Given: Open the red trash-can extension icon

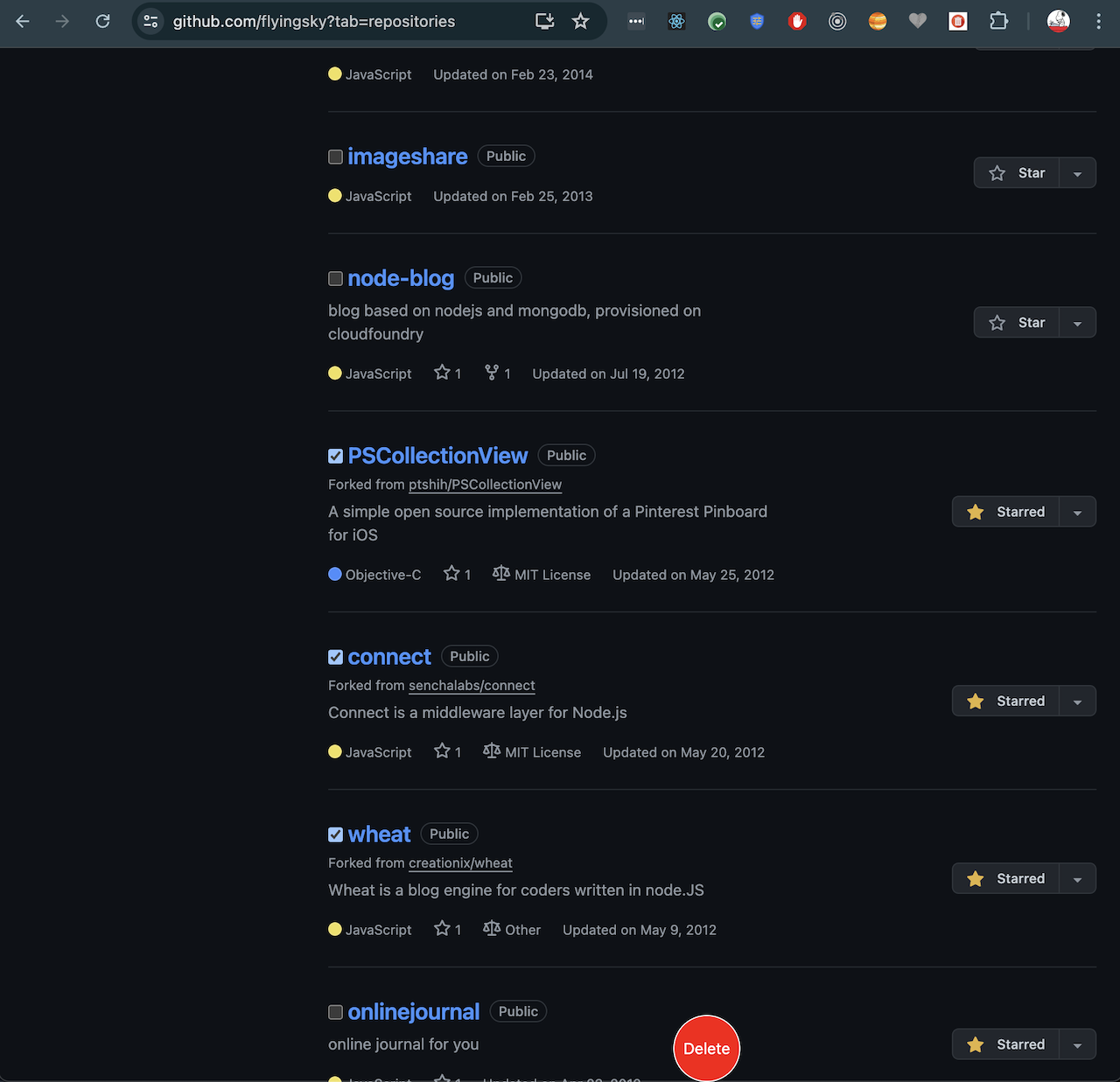Looking at the screenshot, I should (958, 21).
